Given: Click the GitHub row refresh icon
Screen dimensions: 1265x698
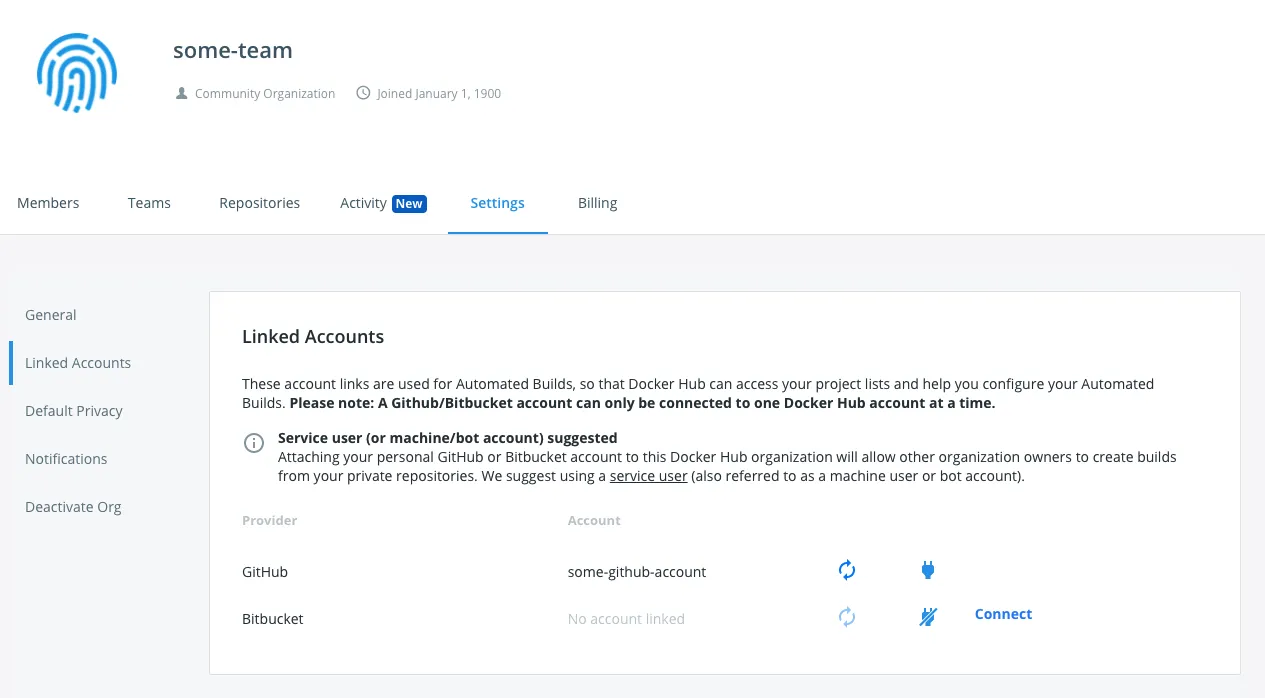Looking at the screenshot, I should [x=847, y=570].
